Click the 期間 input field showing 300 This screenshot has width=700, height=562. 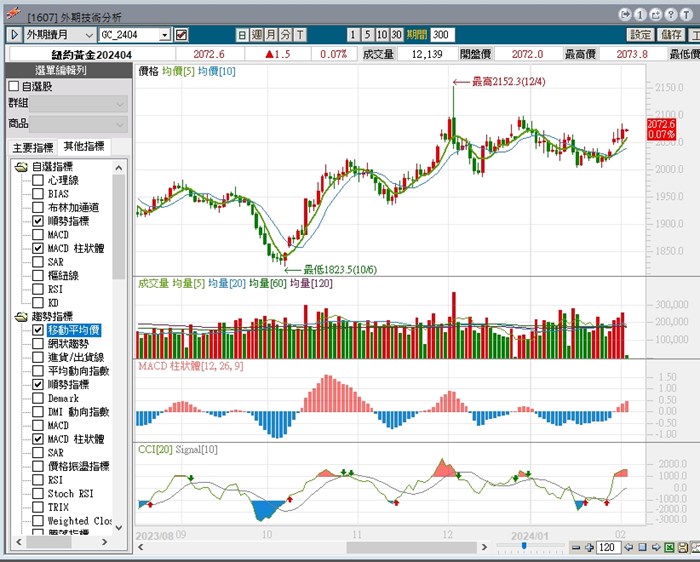442,34
